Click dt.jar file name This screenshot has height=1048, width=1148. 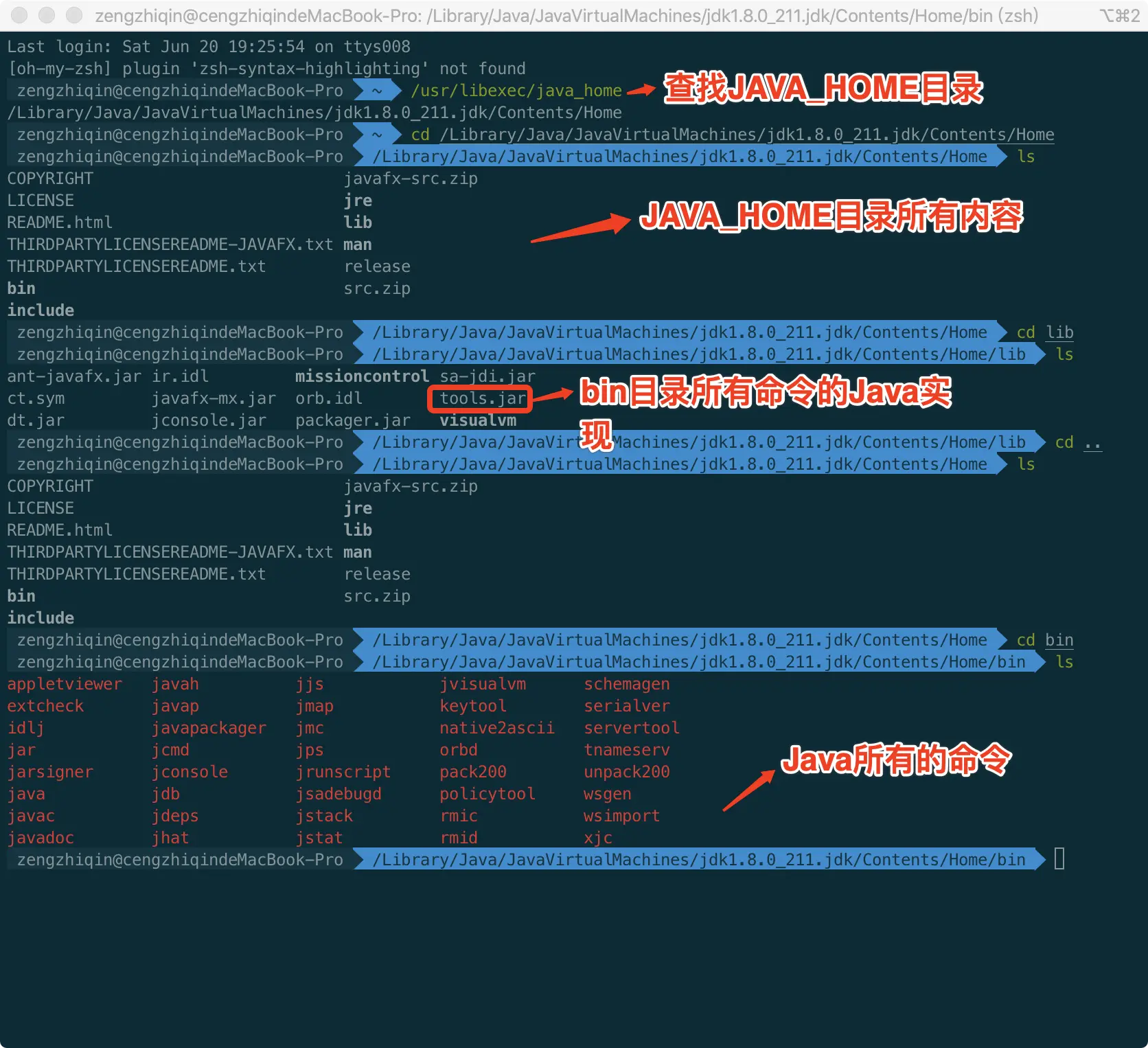point(36,420)
